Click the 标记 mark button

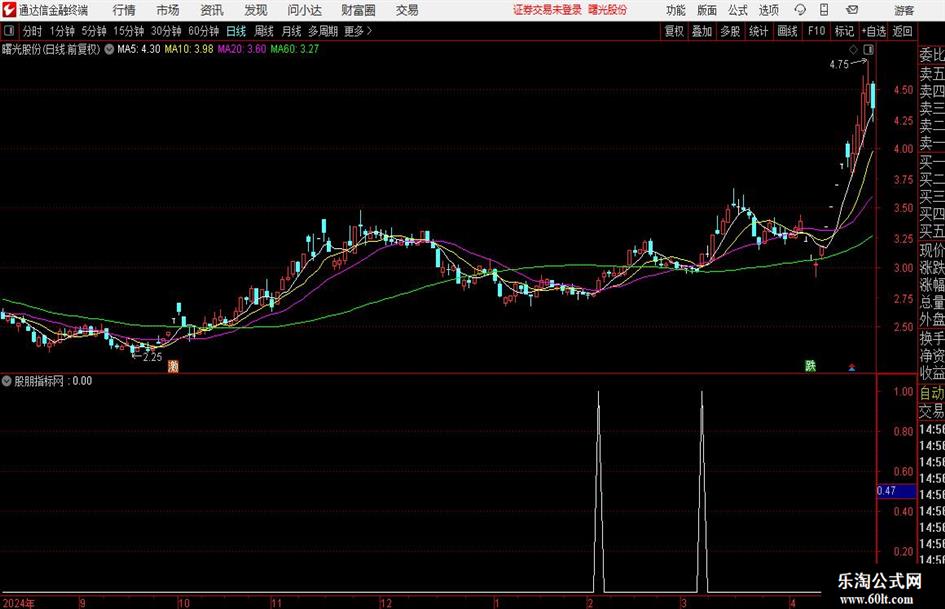pyautogui.click(x=844, y=31)
